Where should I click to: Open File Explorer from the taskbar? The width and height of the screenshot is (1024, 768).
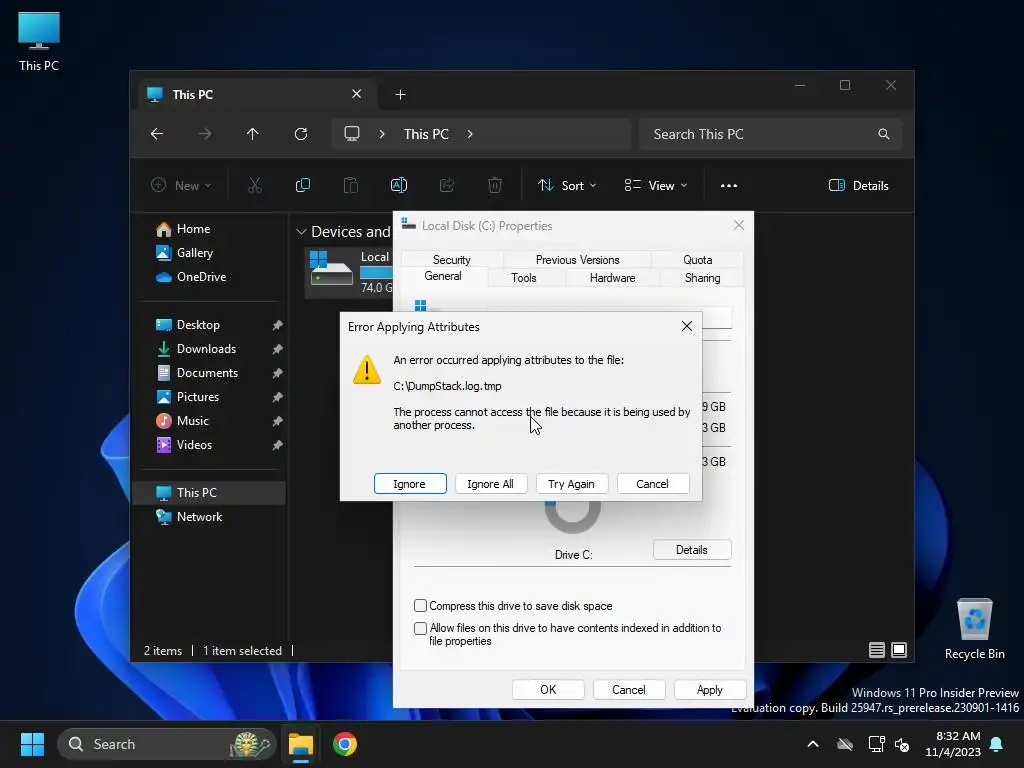tap(301, 744)
